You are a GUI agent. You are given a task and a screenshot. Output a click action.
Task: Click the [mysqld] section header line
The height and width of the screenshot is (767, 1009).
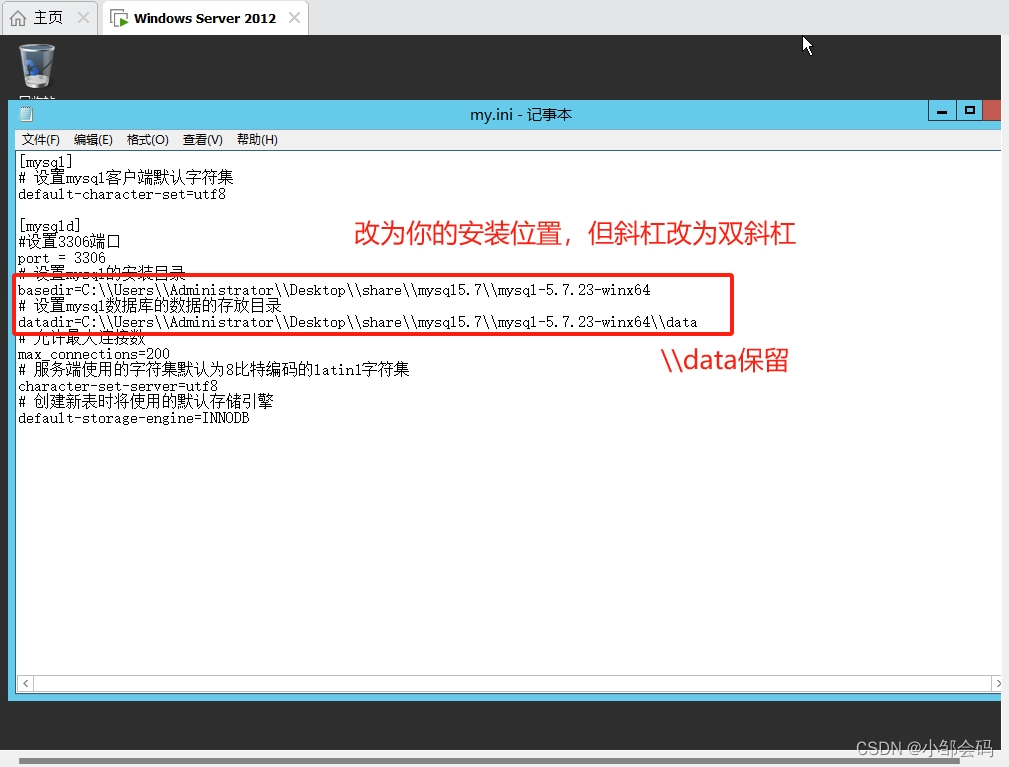(50, 226)
